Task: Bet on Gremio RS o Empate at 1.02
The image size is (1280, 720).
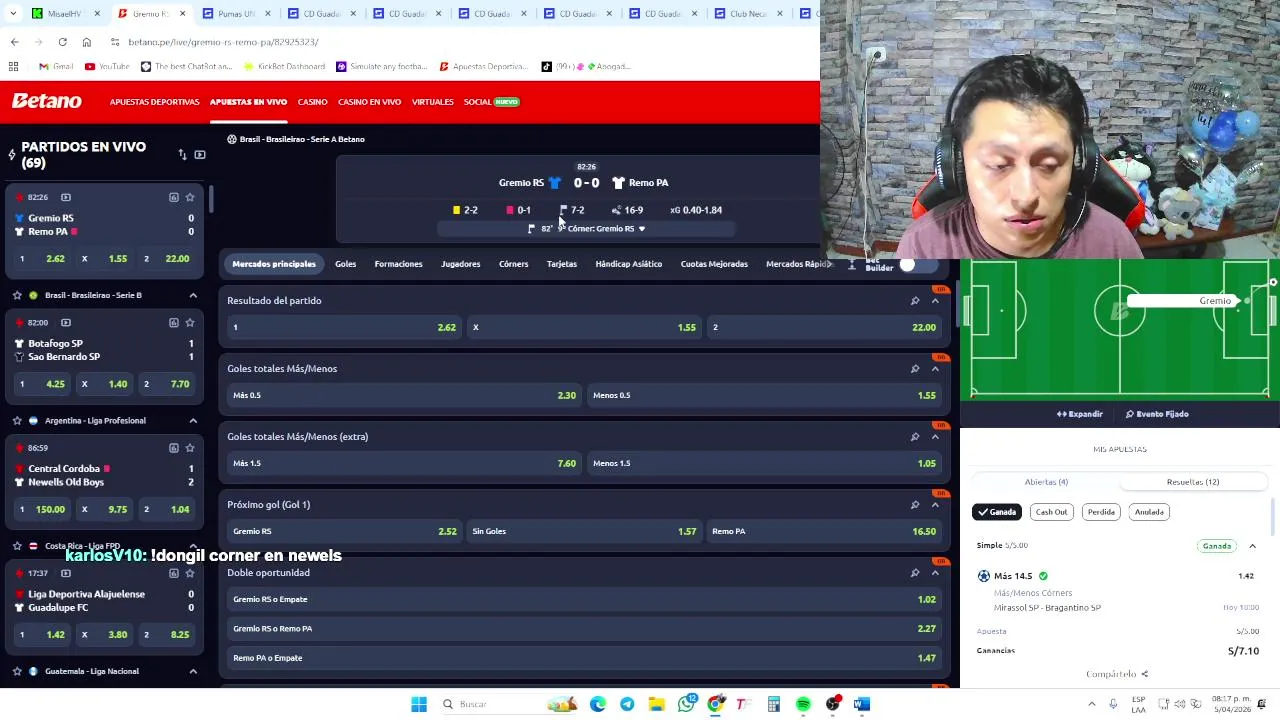Action: click(584, 599)
